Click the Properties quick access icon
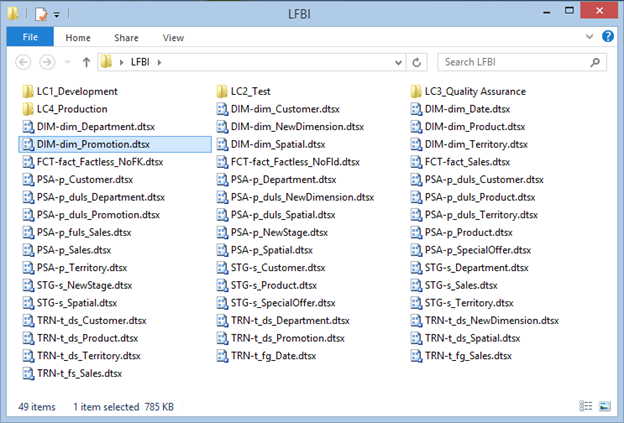This screenshot has height=423, width=624. [41, 15]
